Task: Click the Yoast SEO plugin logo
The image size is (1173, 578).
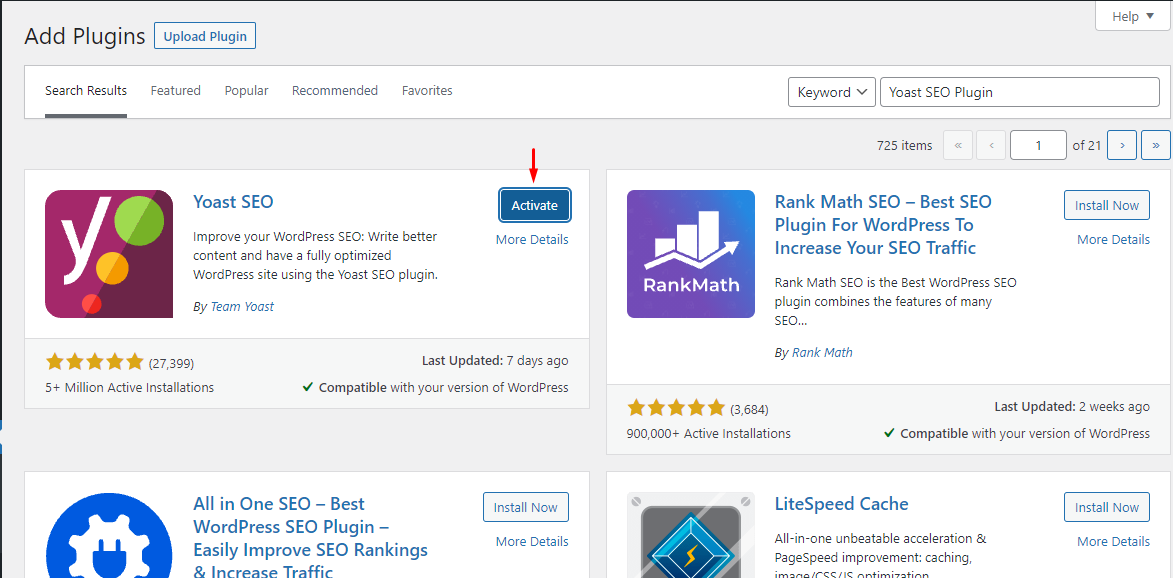Action: point(109,254)
